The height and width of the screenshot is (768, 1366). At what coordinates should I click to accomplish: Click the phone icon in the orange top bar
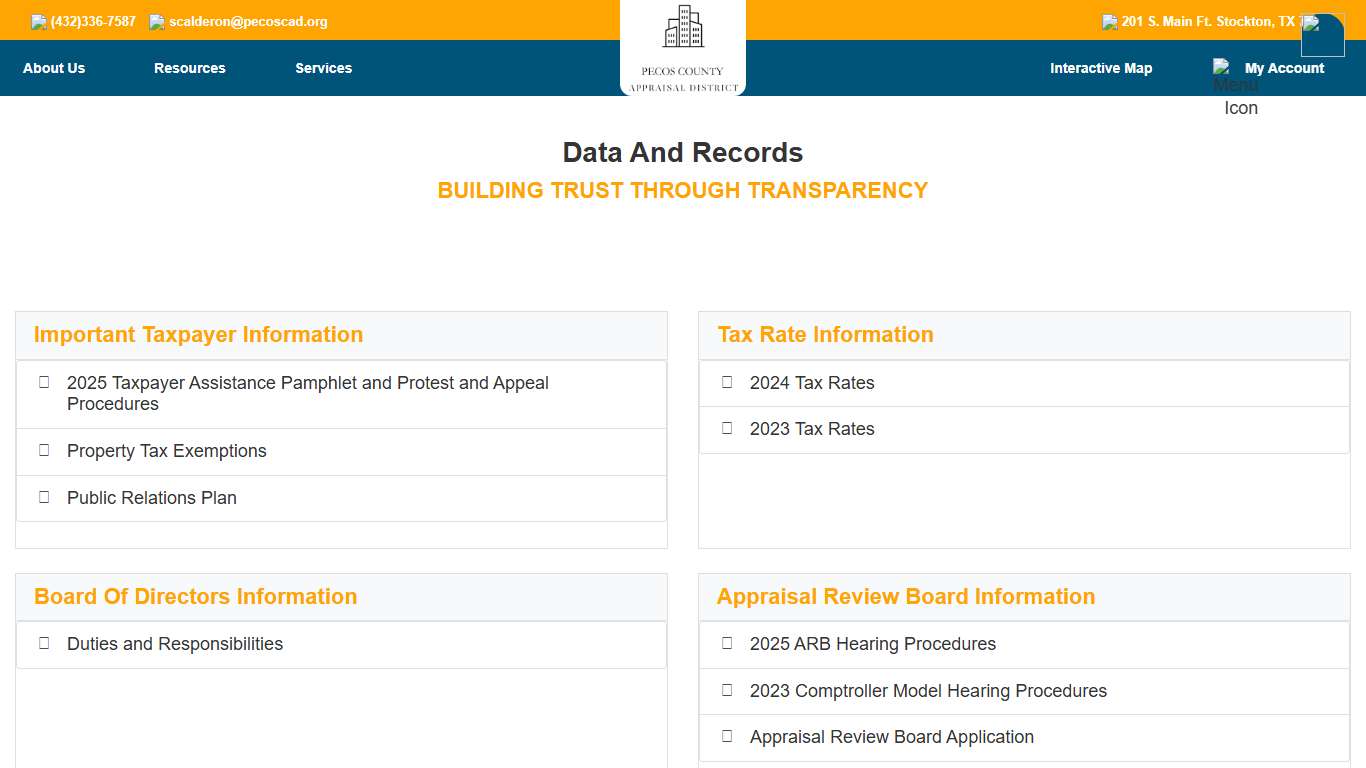(37, 21)
